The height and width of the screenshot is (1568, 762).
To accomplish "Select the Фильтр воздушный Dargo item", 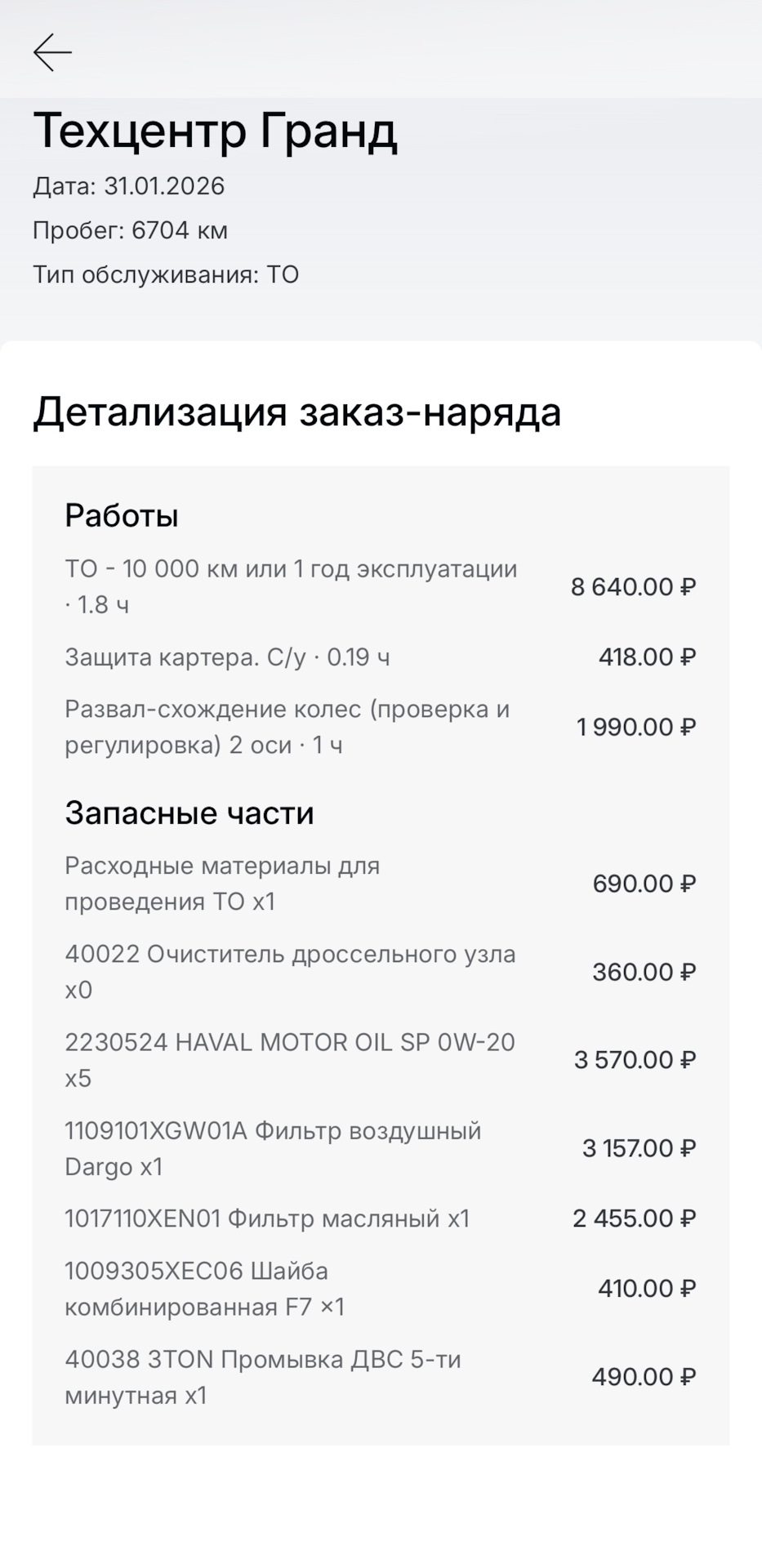I will coord(273,1148).
